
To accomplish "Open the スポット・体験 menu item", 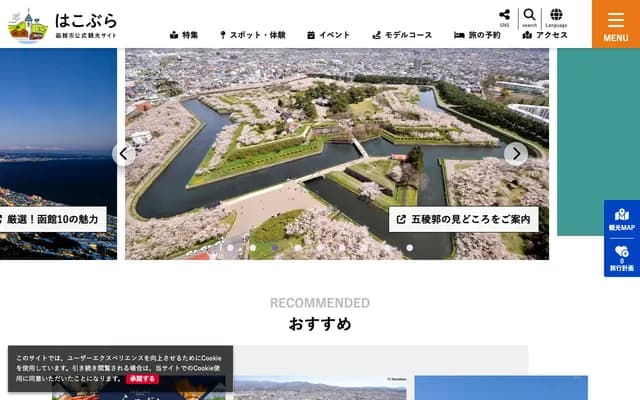I will click(253, 35).
